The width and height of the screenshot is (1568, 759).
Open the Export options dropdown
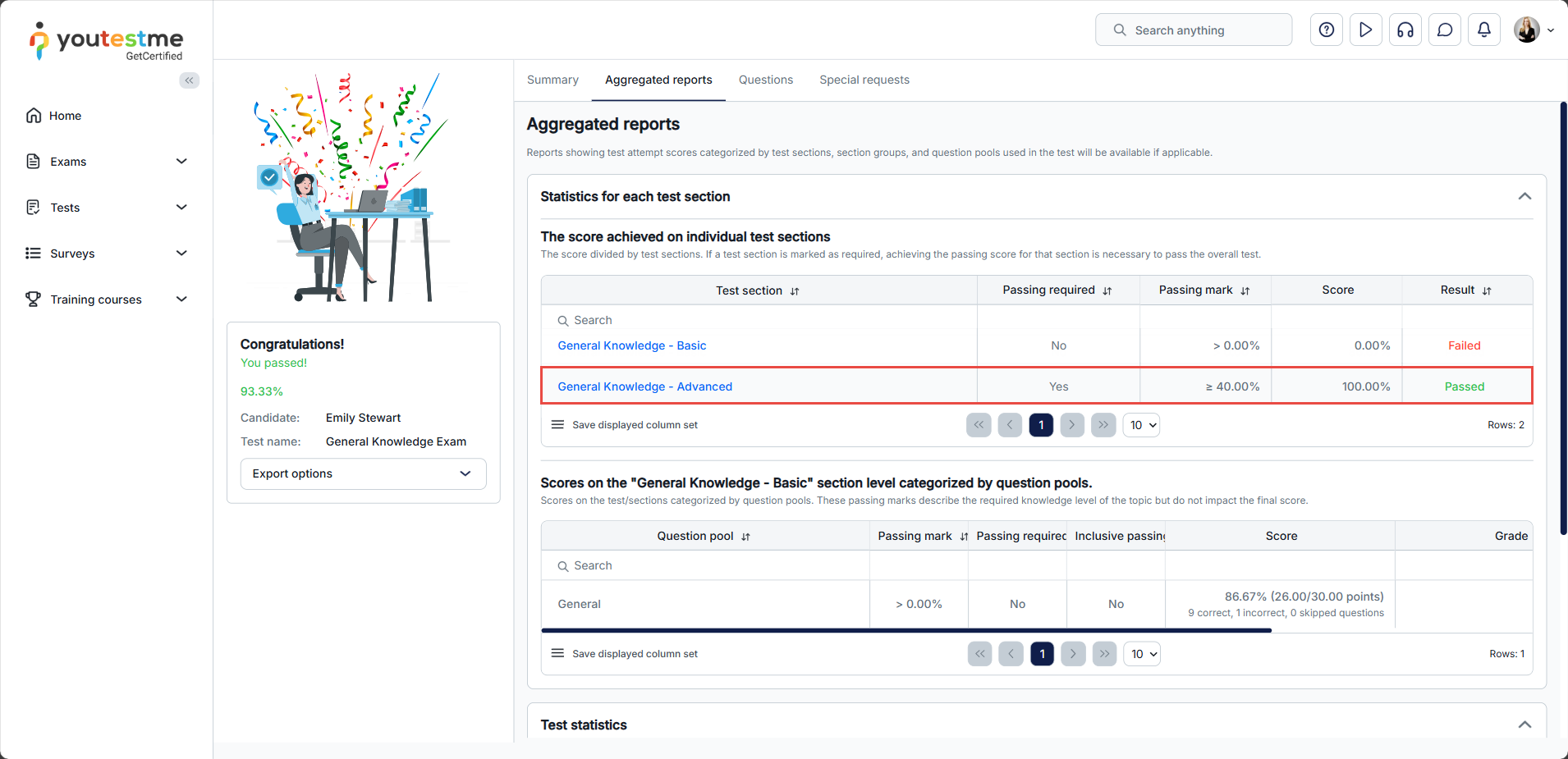(x=363, y=473)
